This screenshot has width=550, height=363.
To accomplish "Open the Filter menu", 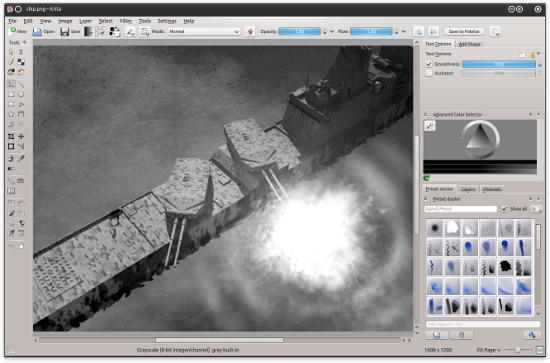I will pos(126,21).
